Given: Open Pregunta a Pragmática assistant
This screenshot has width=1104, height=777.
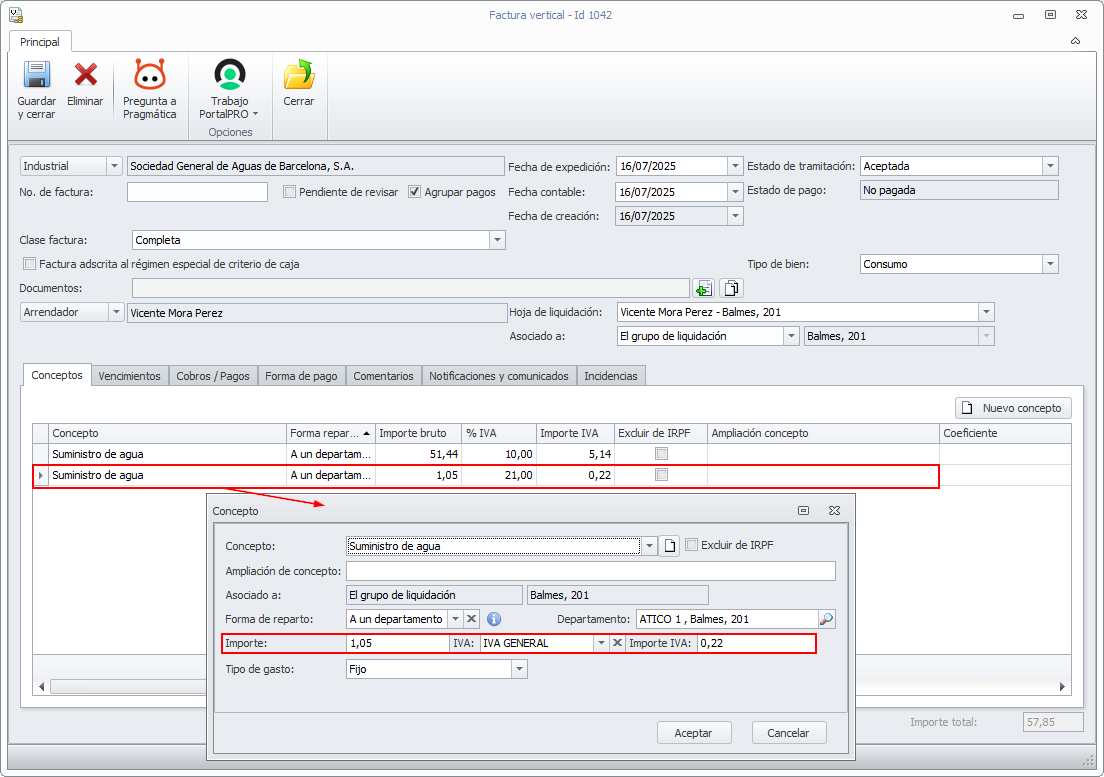Looking at the screenshot, I should [x=149, y=77].
